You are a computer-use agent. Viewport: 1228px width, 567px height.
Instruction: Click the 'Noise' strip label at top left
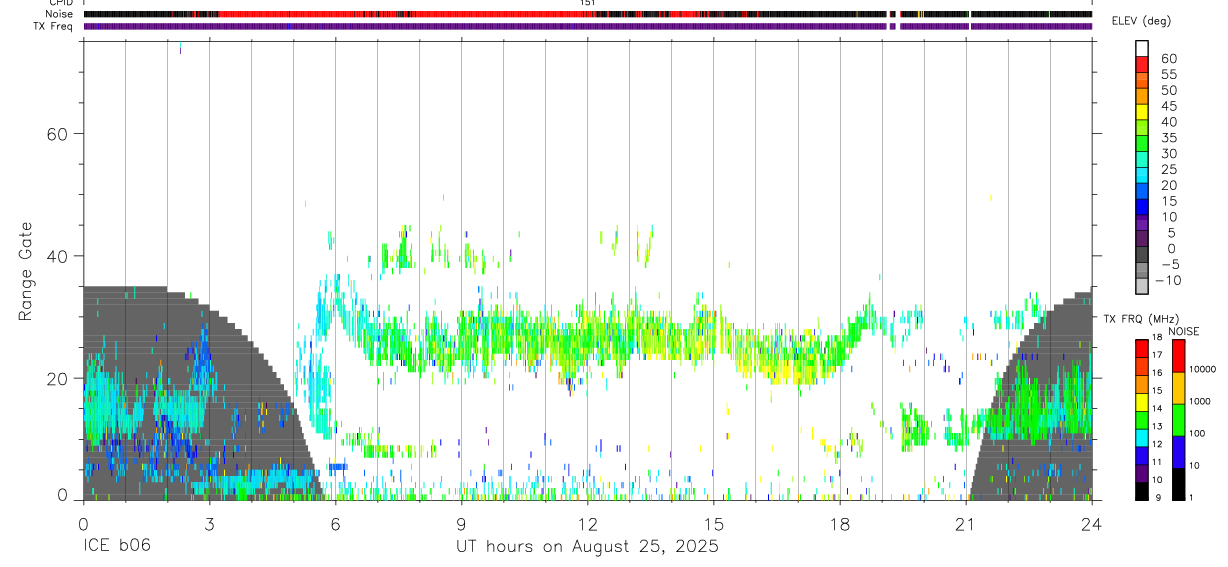click(60, 14)
